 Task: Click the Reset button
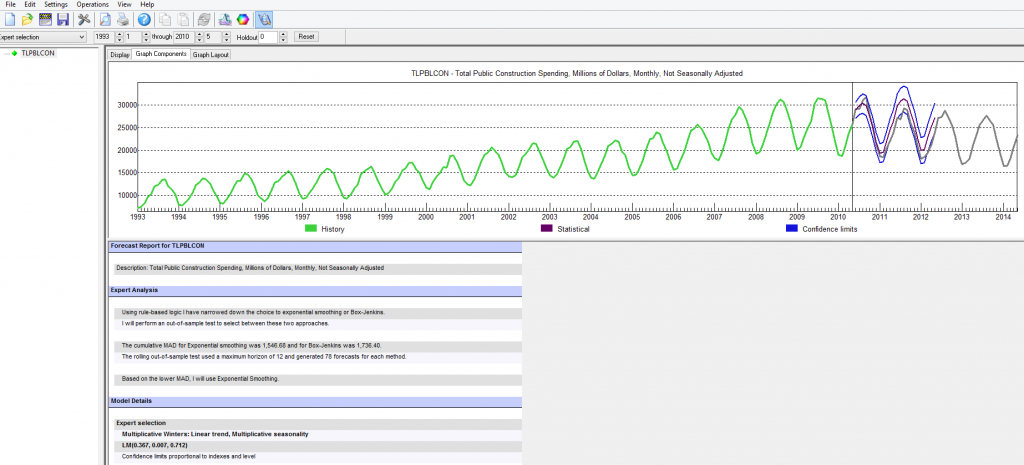[x=306, y=37]
